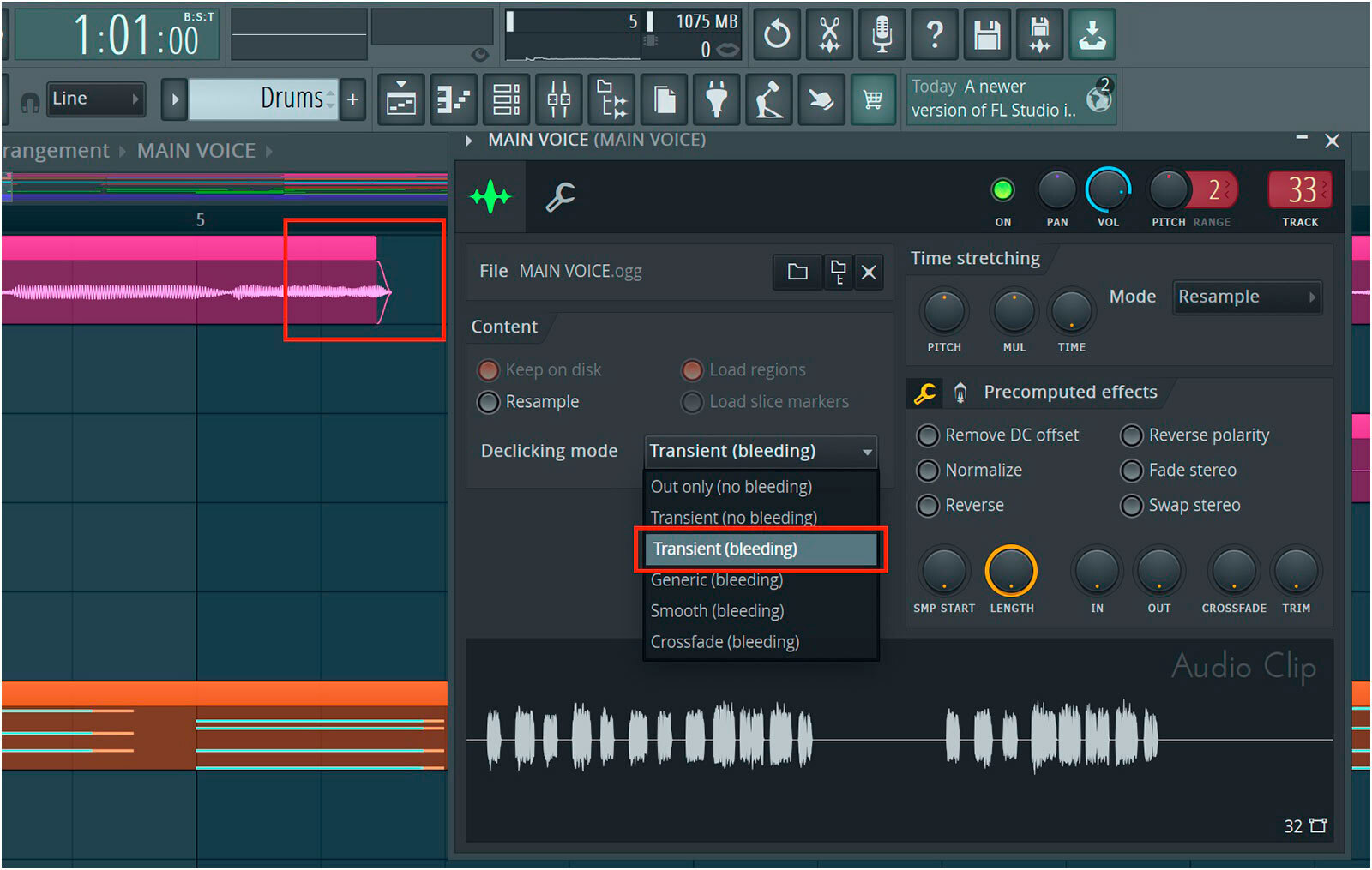Enable the Reverse precomputed effect

tap(928, 506)
